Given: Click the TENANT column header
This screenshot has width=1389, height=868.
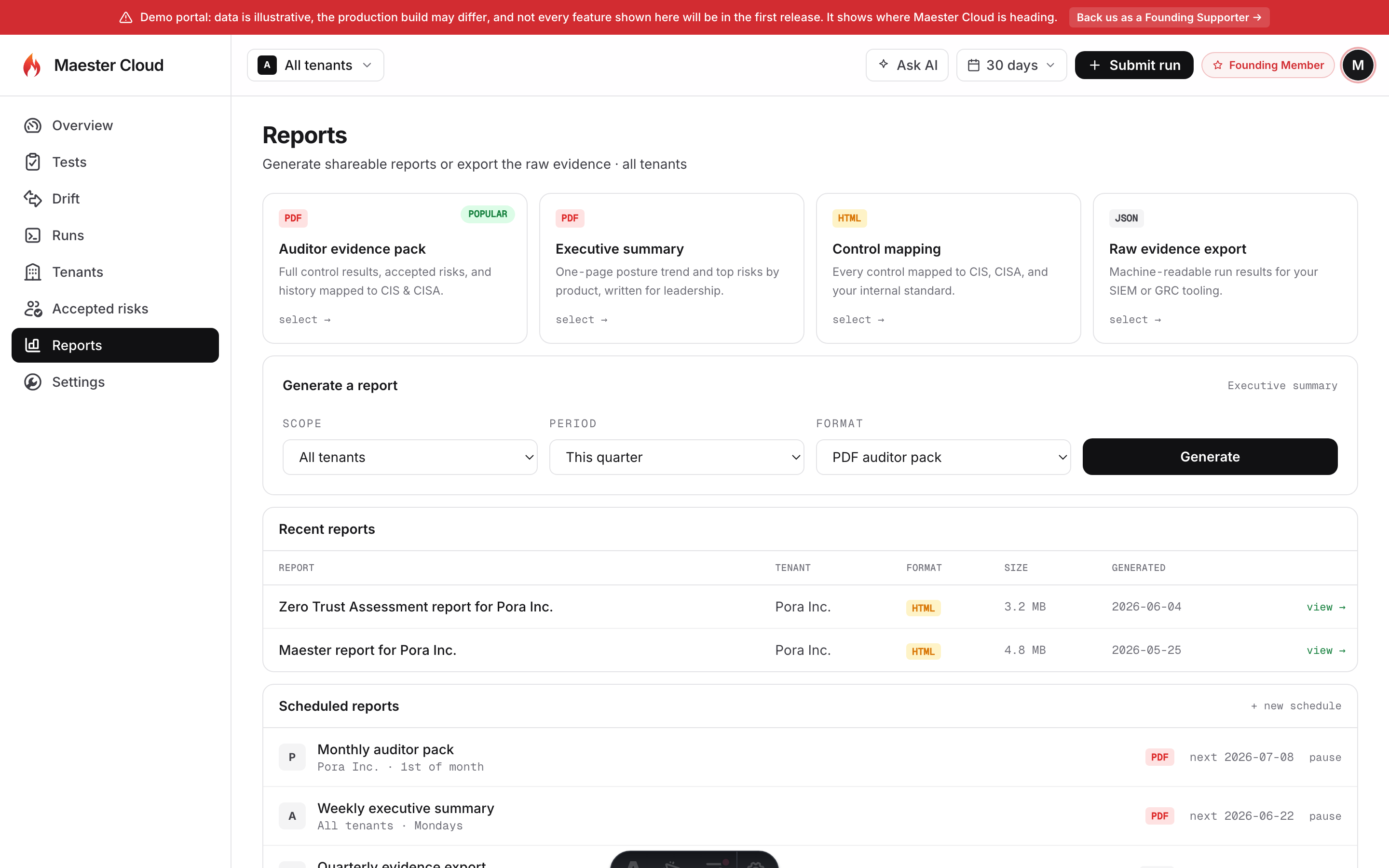Looking at the screenshot, I should (x=793, y=568).
